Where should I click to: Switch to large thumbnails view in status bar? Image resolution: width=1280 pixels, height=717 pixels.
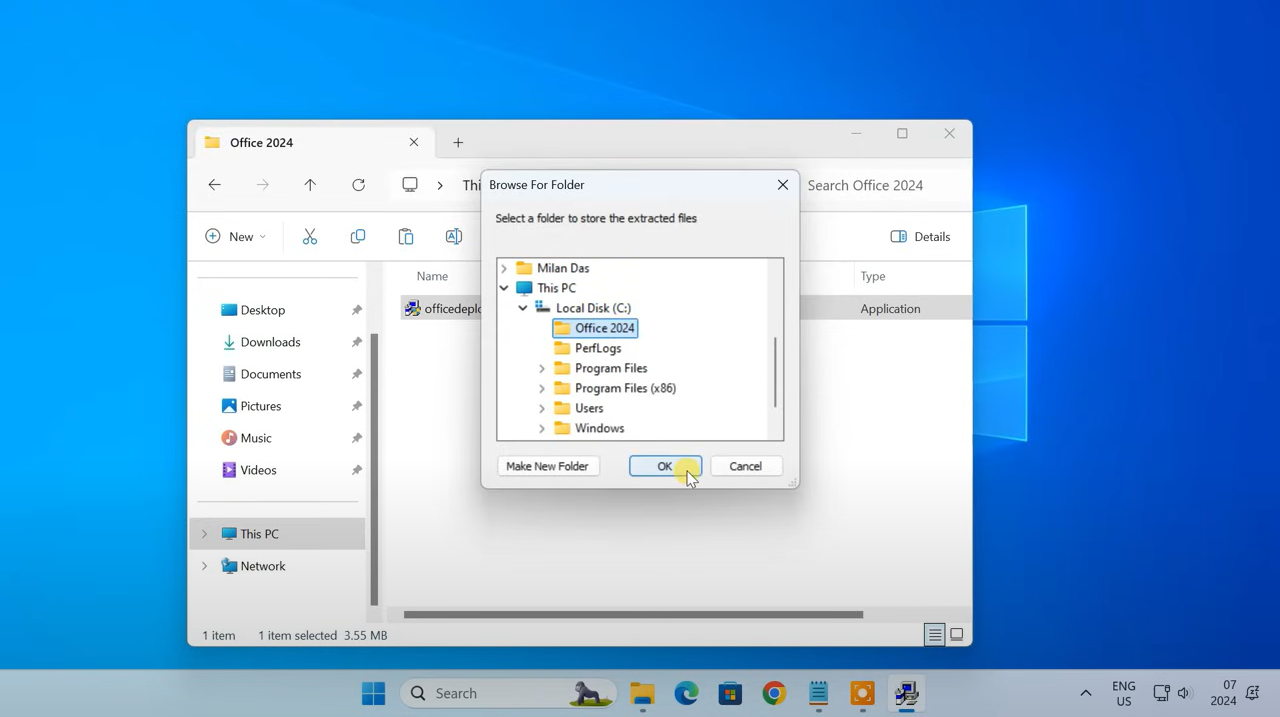pyautogui.click(x=957, y=635)
